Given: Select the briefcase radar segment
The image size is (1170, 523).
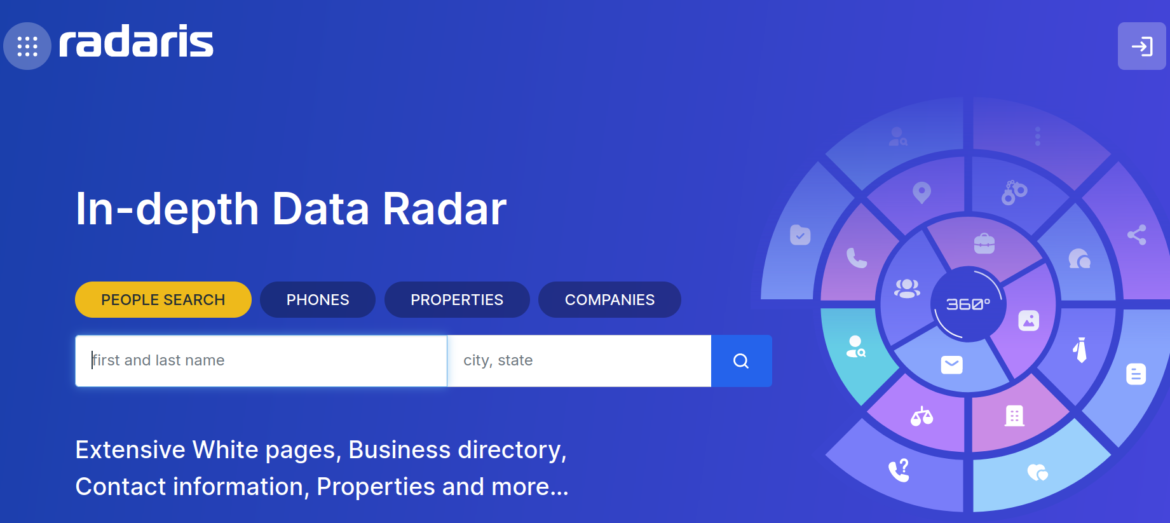Looking at the screenshot, I should coord(984,243).
